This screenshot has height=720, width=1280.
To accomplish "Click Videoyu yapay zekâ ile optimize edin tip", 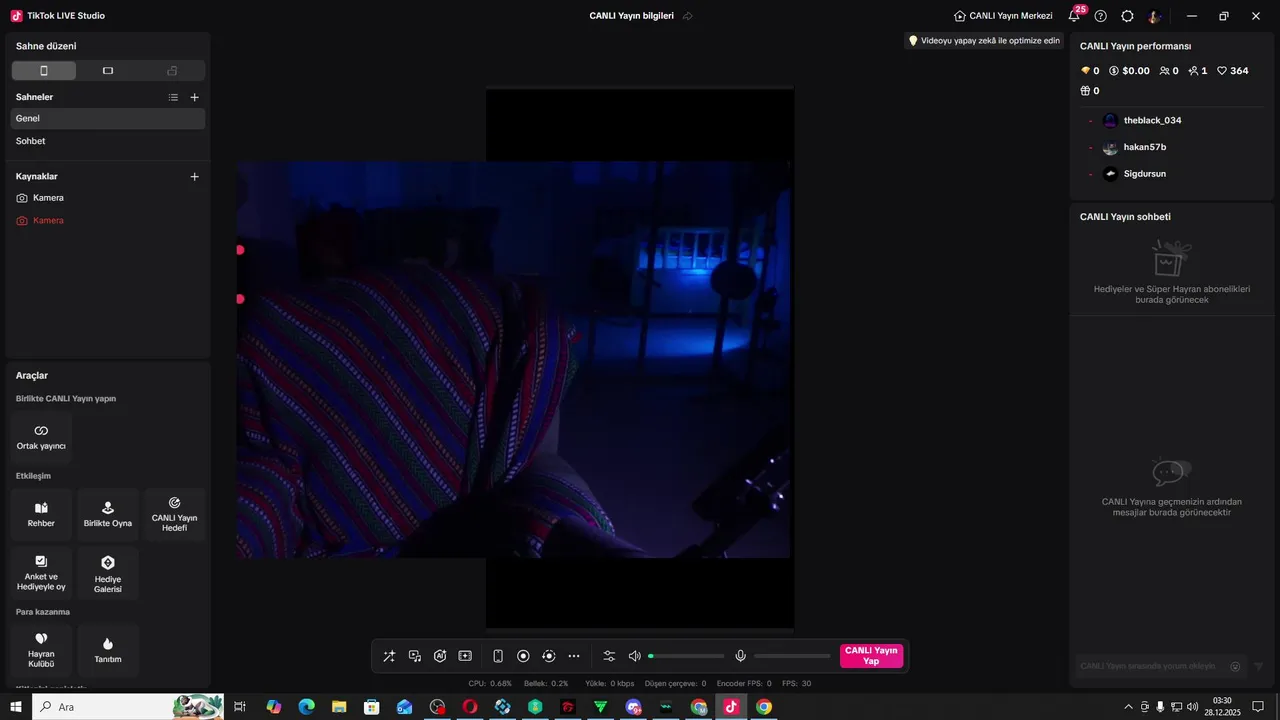I will click(x=983, y=41).
